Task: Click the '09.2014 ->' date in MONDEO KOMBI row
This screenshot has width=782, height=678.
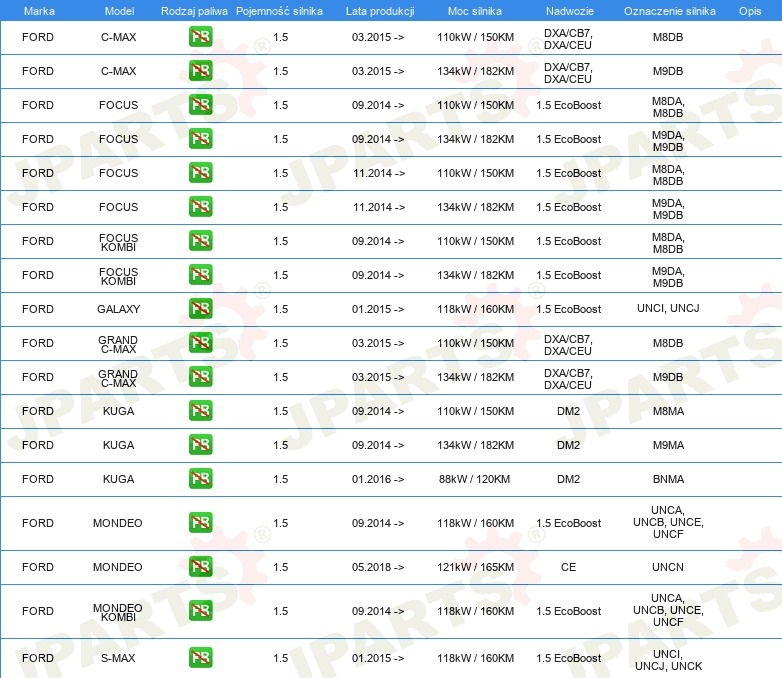Action: pos(378,611)
